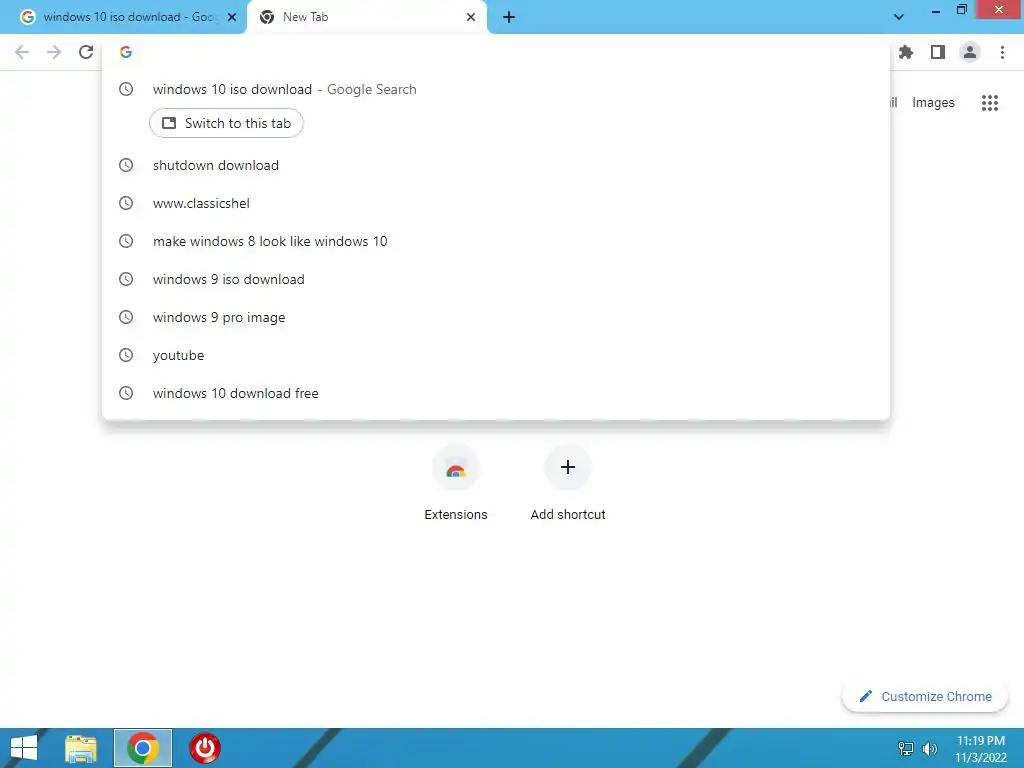The height and width of the screenshot is (768, 1024).
Task: Pick make windows 8 look like windows 10
Action: (x=496, y=241)
